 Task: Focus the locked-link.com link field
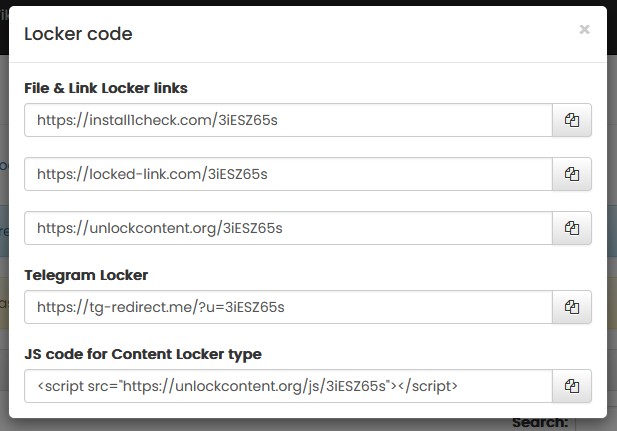click(288, 174)
